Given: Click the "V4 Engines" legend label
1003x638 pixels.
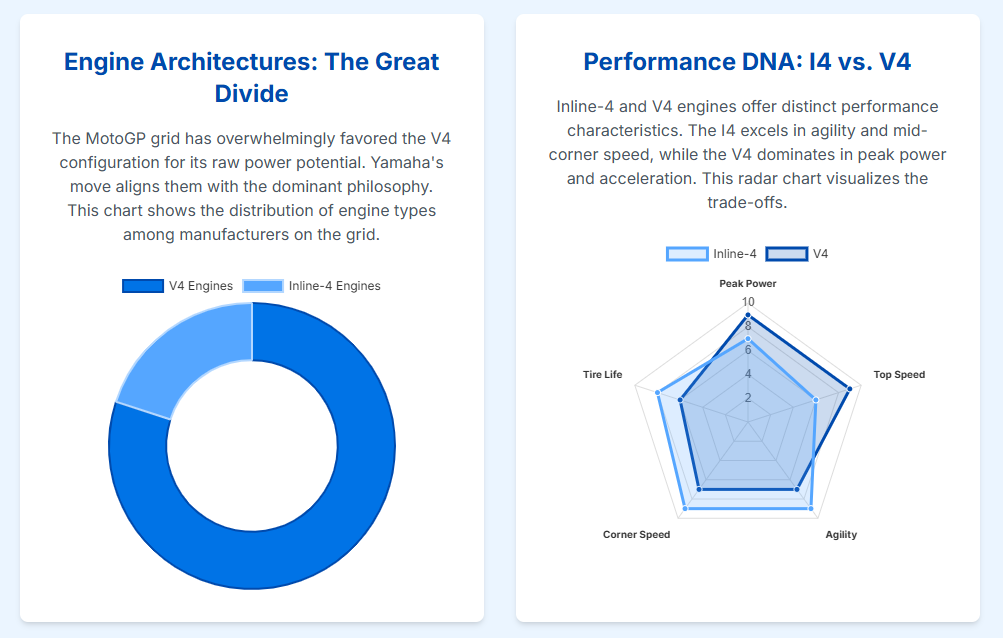Looking at the screenshot, I should tap(200, 286).
